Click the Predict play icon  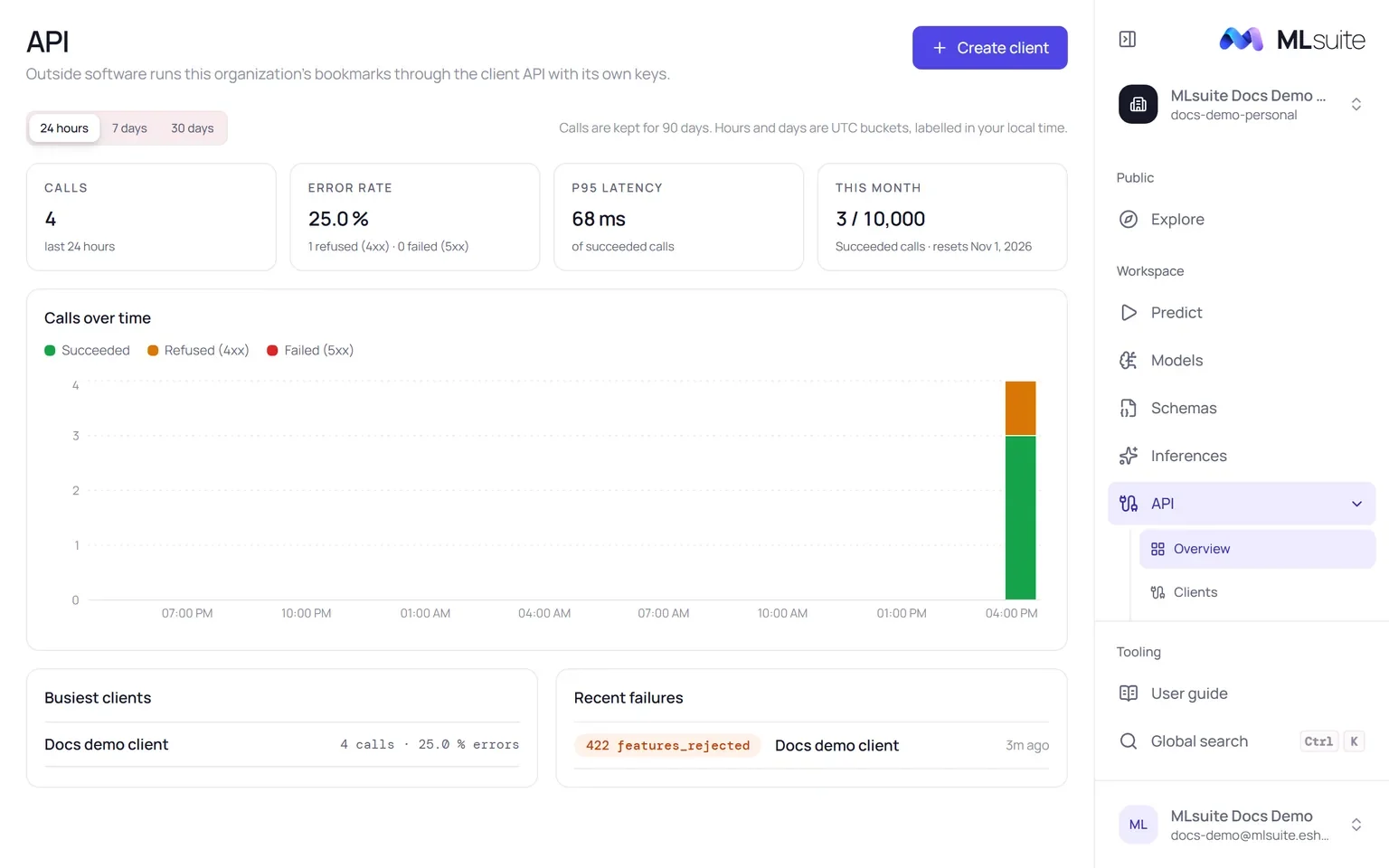(1129, 312)
